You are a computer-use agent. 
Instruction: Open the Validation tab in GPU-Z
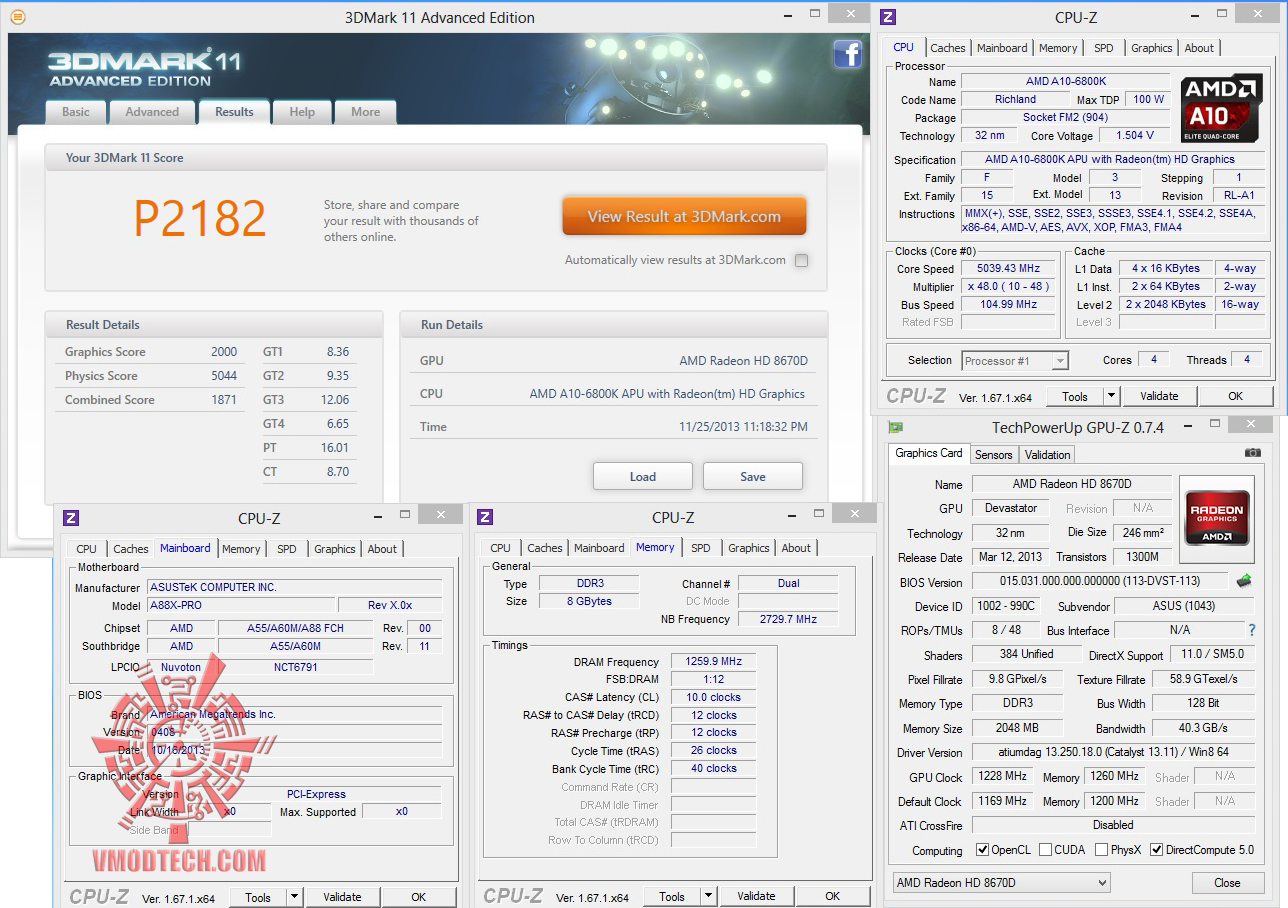tap(1047, 455)
